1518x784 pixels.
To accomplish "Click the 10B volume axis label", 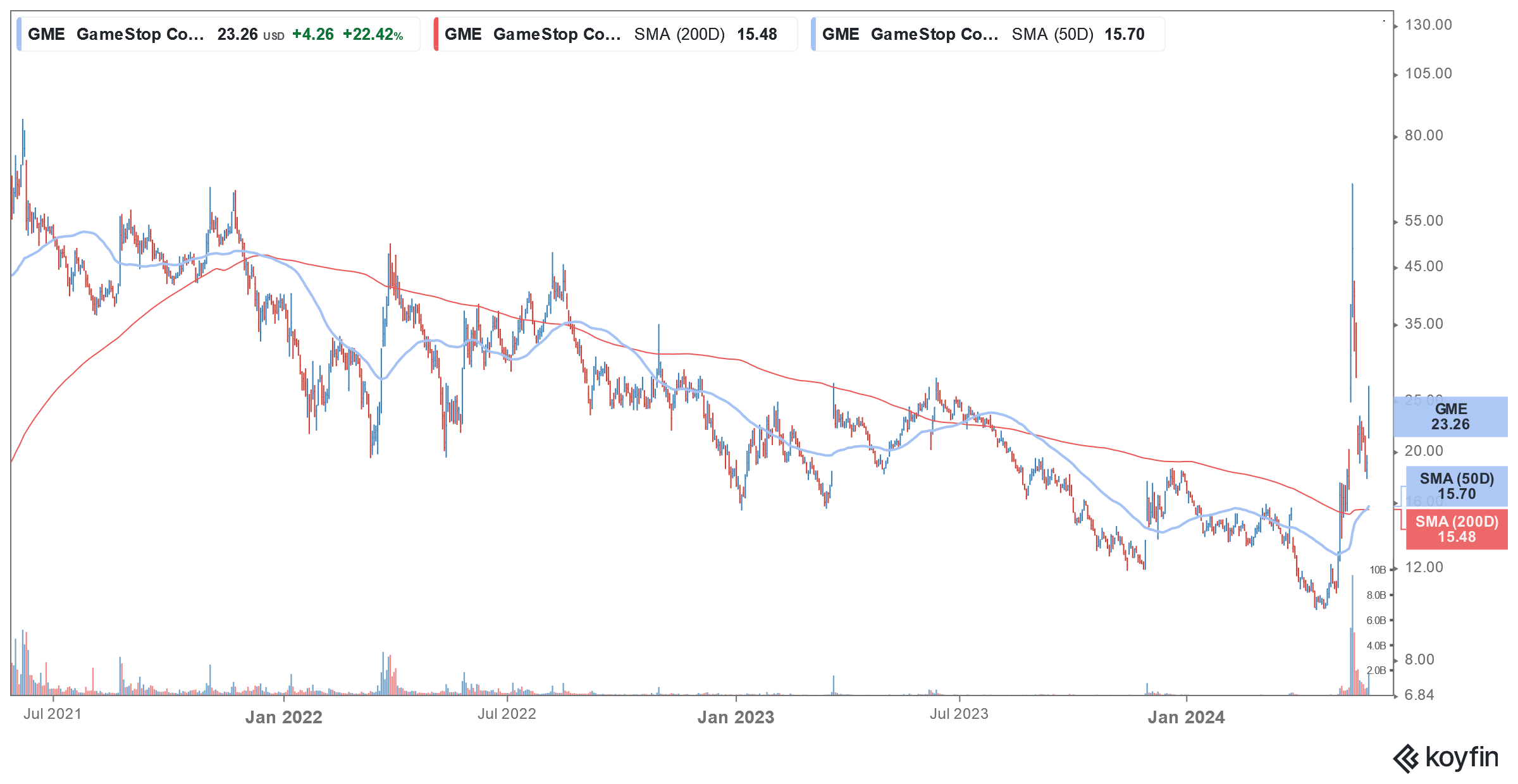I will [x=1378, y=570].
